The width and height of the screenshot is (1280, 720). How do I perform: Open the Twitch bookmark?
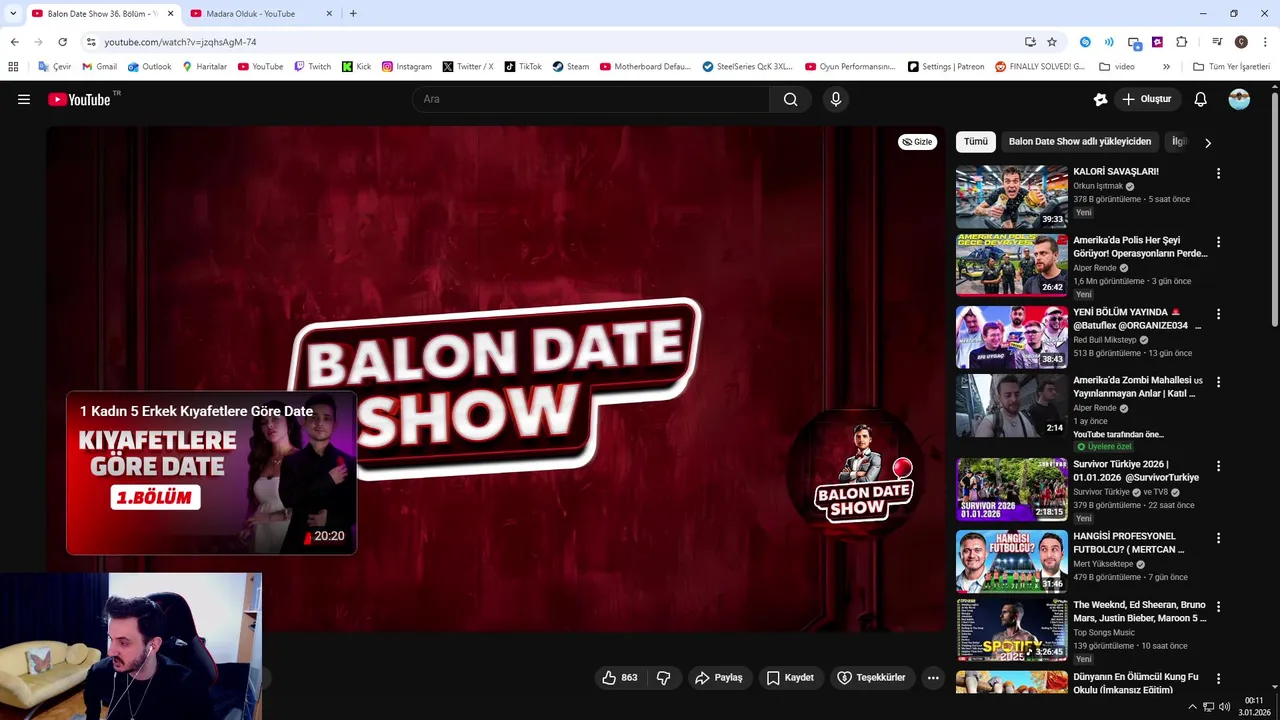(312, 67)
